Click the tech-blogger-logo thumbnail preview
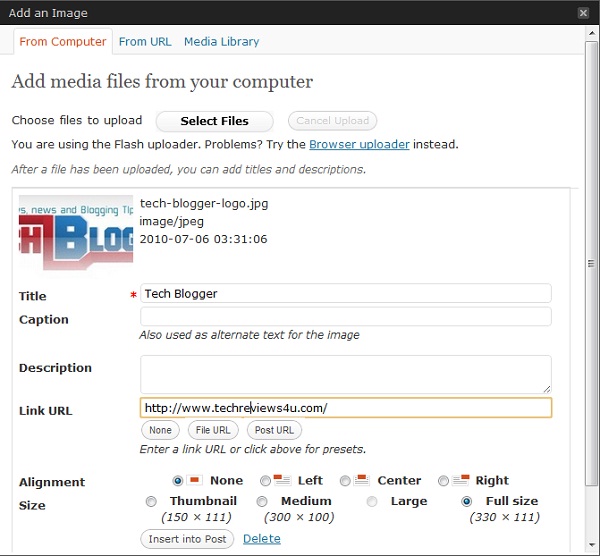 click(76, 233)
